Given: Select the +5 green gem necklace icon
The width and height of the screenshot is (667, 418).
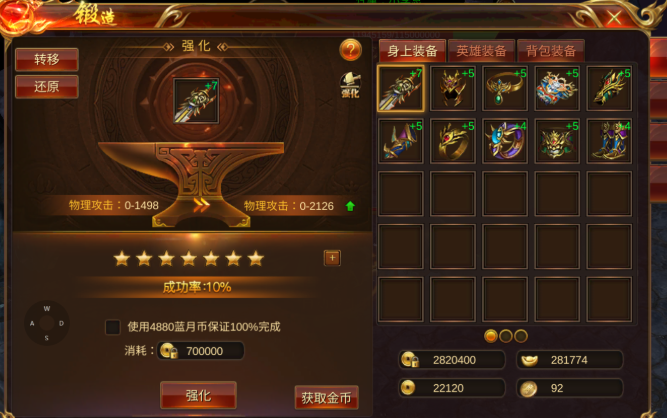Looking at the screenshot, I should click(505, 88).
